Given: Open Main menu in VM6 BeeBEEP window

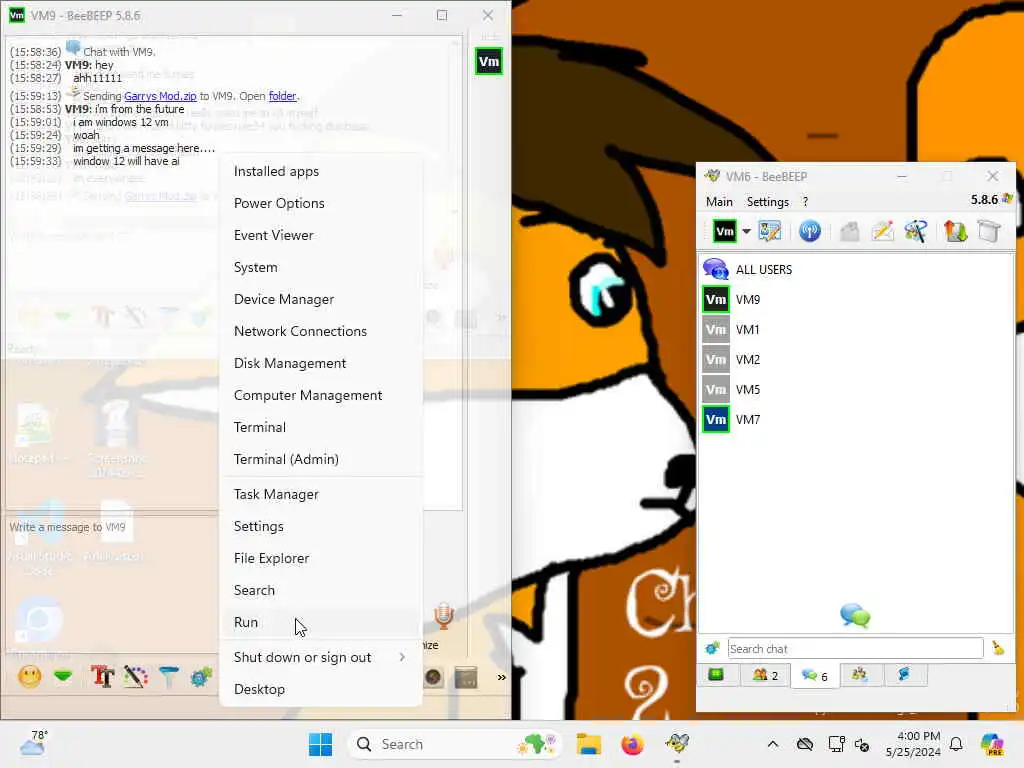Looking at the screenshot, I should coord(719,202).
